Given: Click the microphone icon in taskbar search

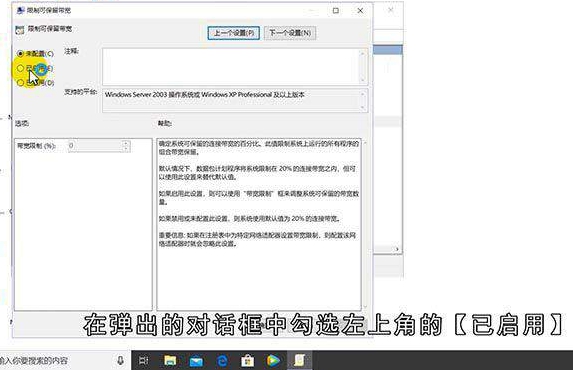Looking at the screenshot, I should [120, 360].
